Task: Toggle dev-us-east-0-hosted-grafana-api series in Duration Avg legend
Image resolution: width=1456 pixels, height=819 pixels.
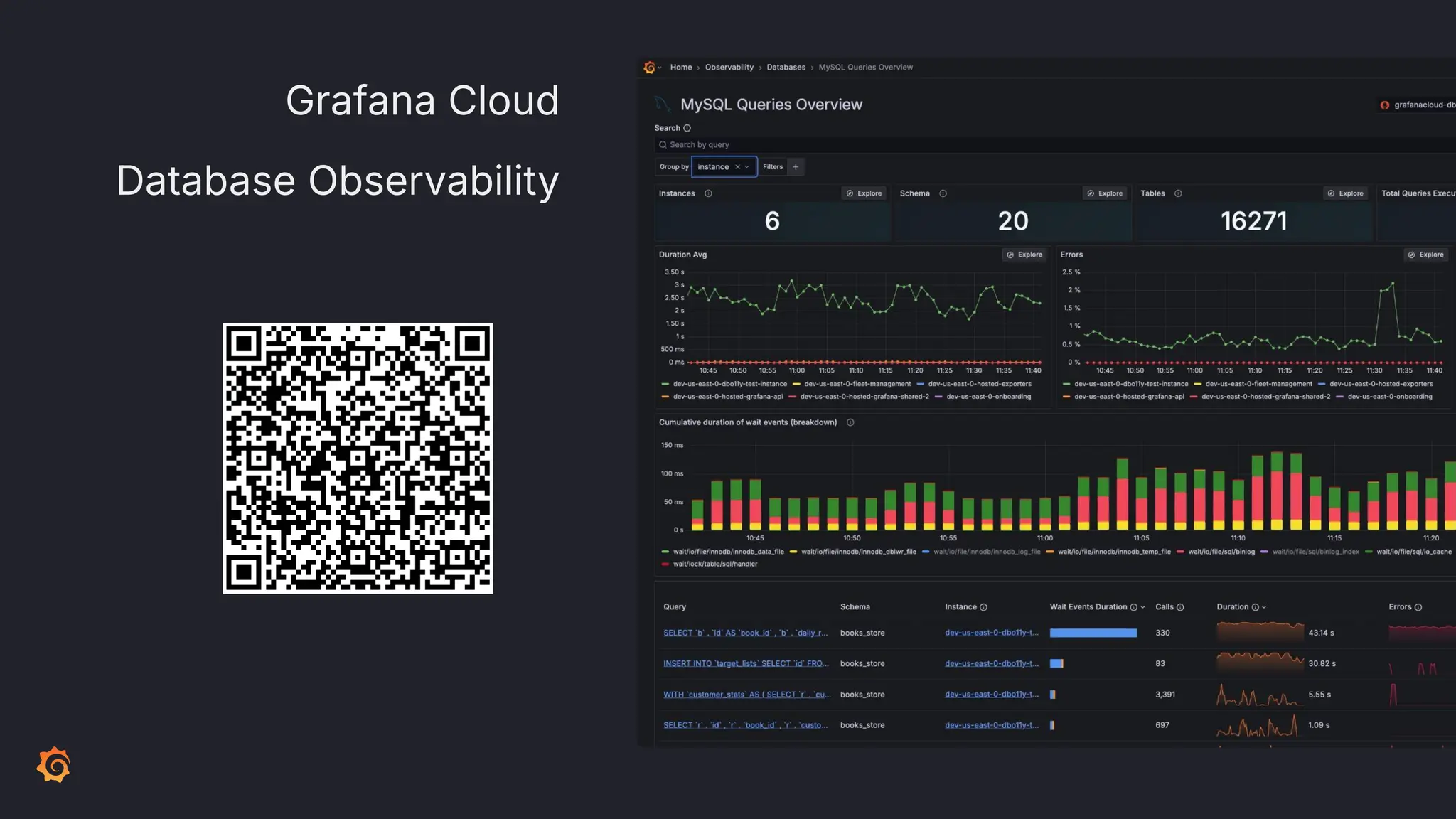Action: coord(728,397)
